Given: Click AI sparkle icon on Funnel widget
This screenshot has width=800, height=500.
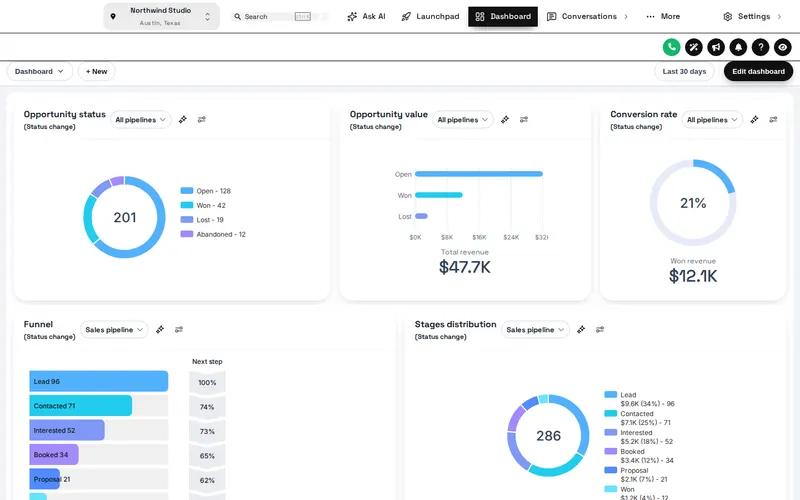Looking at the screenshot, I should (x=160, y=330).
